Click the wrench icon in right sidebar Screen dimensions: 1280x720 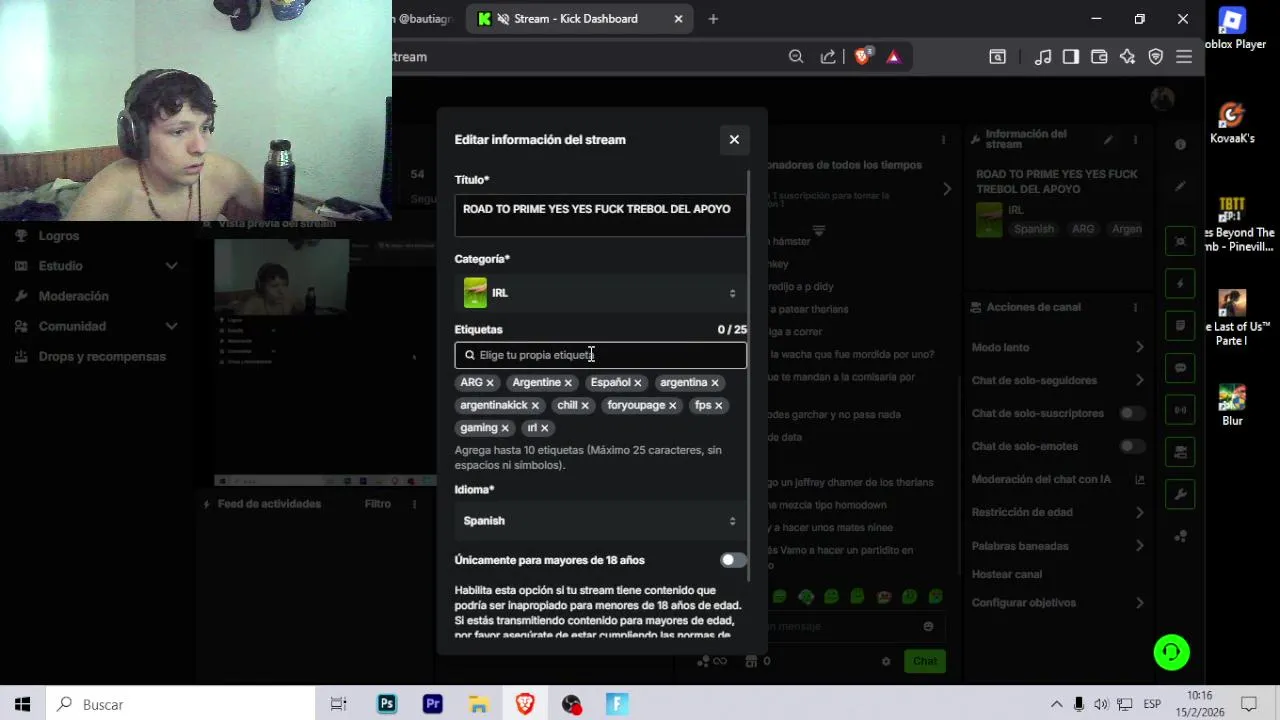click(1181, 494)
